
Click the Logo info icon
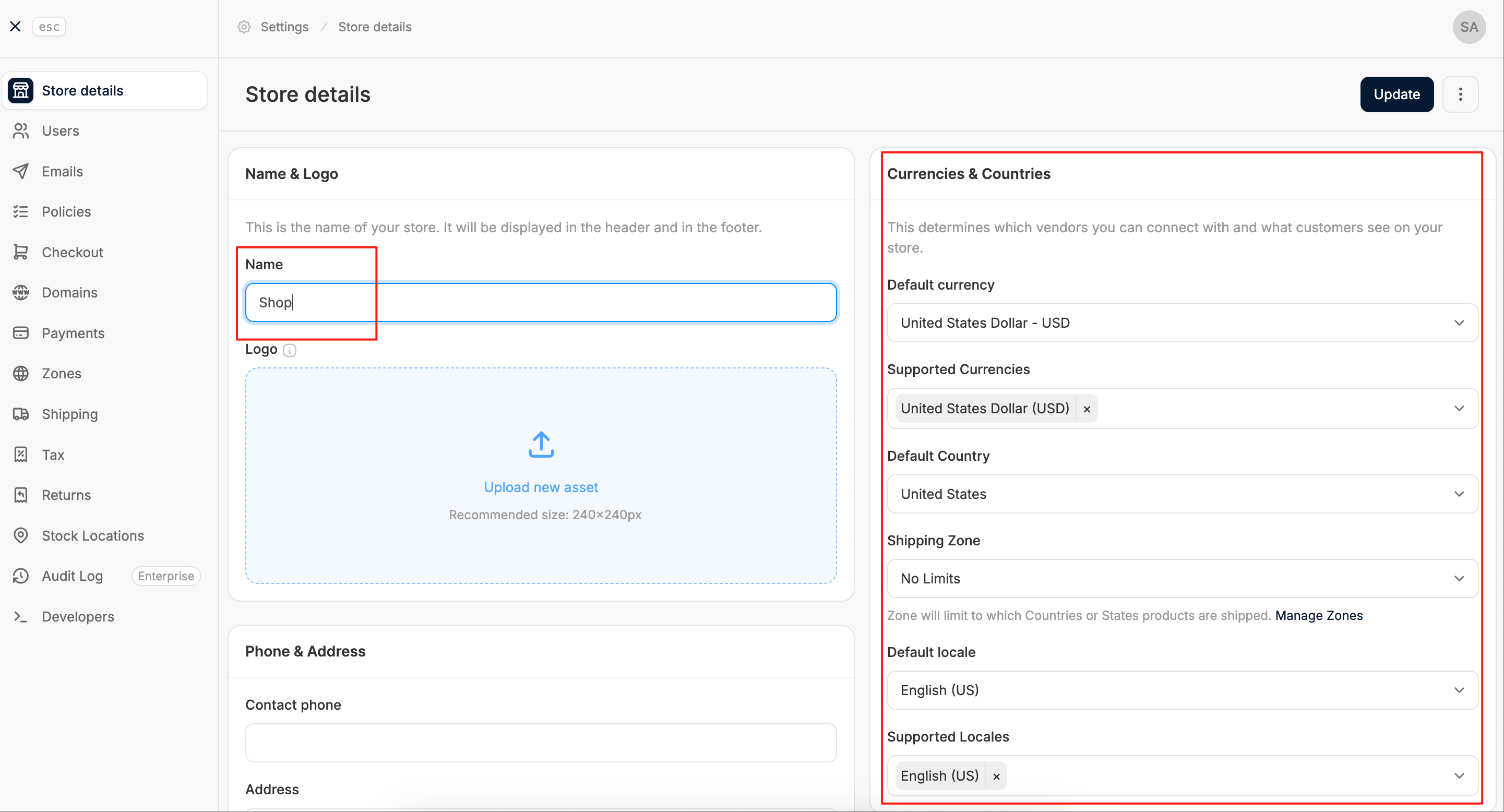[x=290, y=350]
